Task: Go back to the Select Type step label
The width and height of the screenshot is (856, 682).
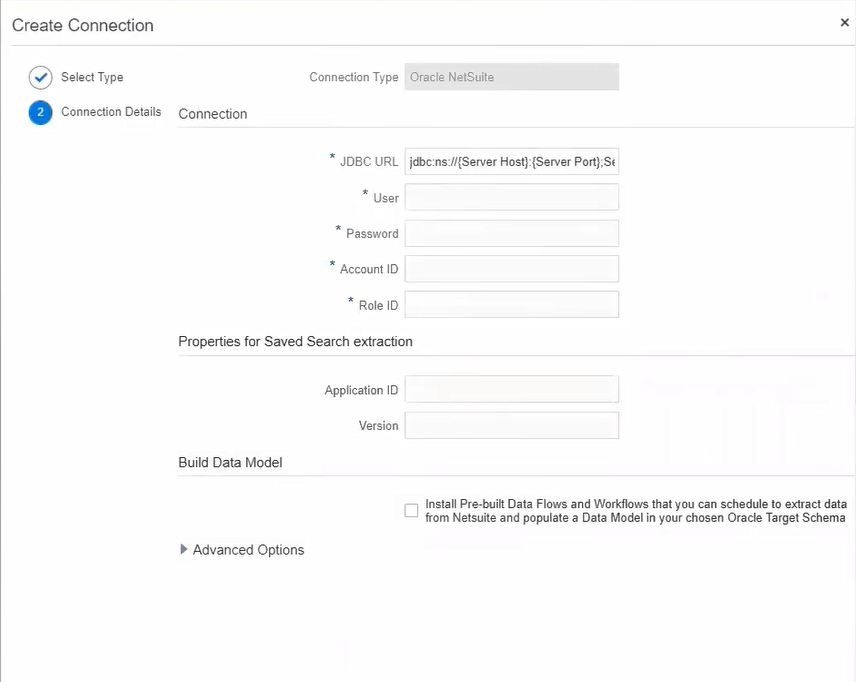Action: click(92, 78)
